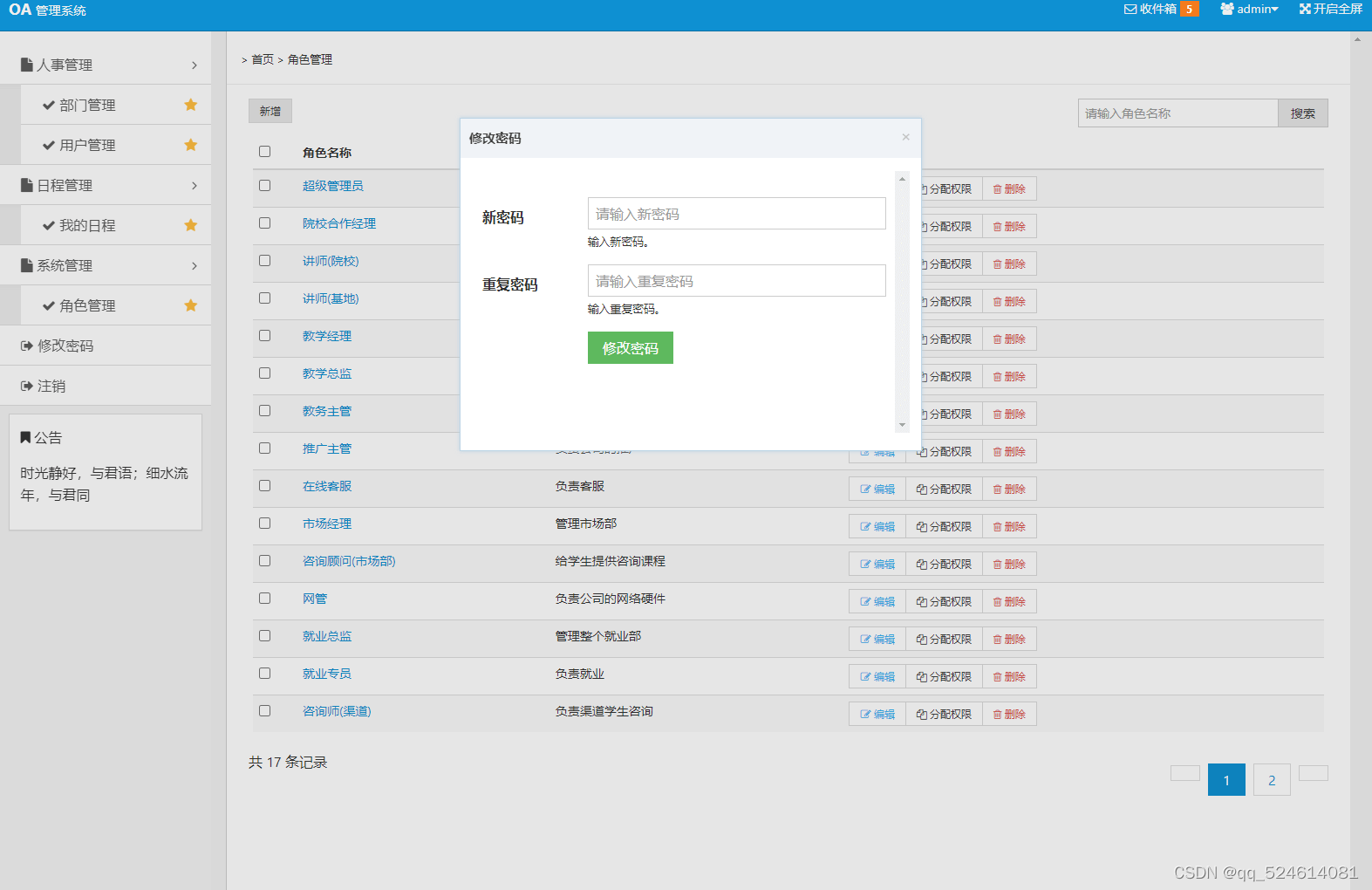Screen dimensions: 1372x890
Task: Click the document icon beside 日程管理
Action: (x=27, y=185)
